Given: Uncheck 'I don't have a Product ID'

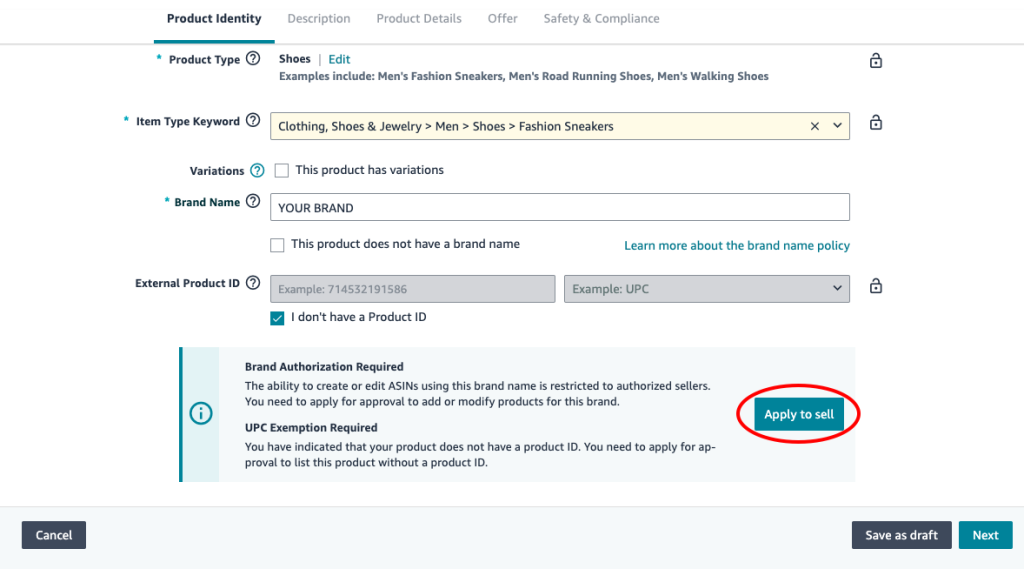Looking at the screenshot, I should click(277, 318).
